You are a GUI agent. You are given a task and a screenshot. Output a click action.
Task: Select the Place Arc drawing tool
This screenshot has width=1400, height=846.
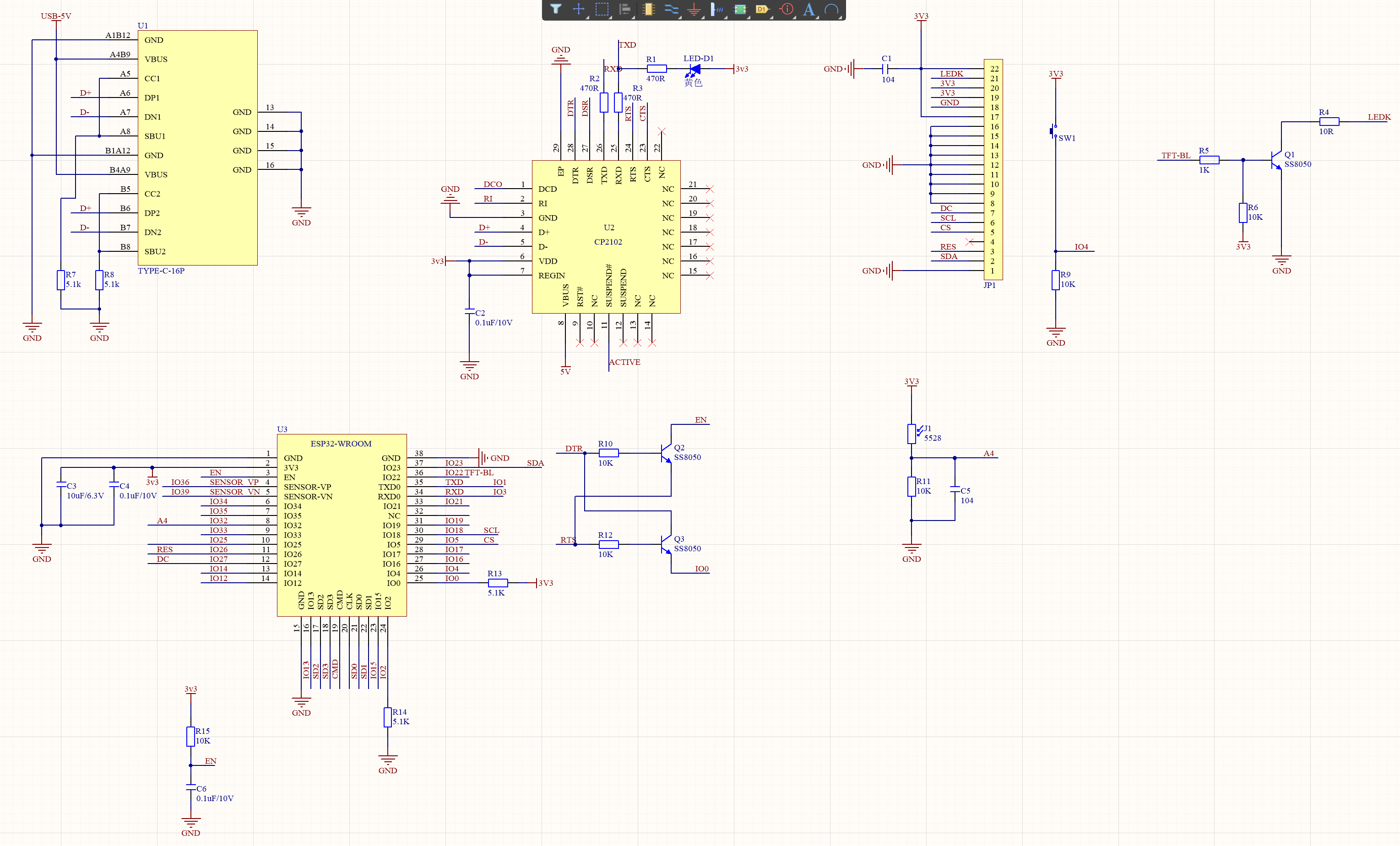[832, 9]
